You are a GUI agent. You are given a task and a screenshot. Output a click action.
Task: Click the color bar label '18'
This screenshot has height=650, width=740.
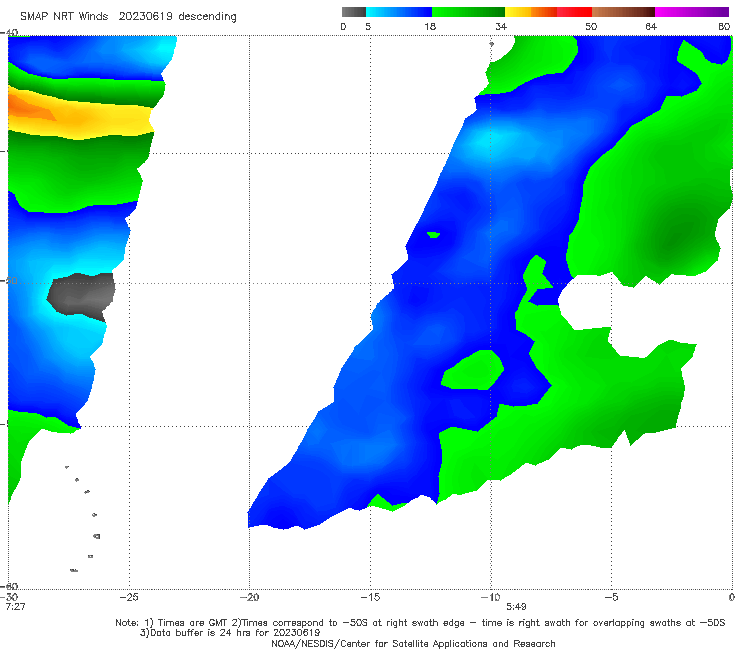[x=430, y=26]
